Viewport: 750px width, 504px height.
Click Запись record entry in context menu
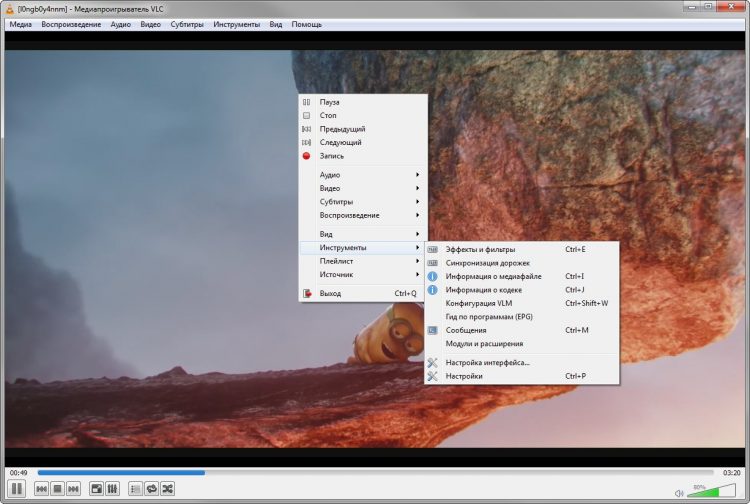(332, 156)
